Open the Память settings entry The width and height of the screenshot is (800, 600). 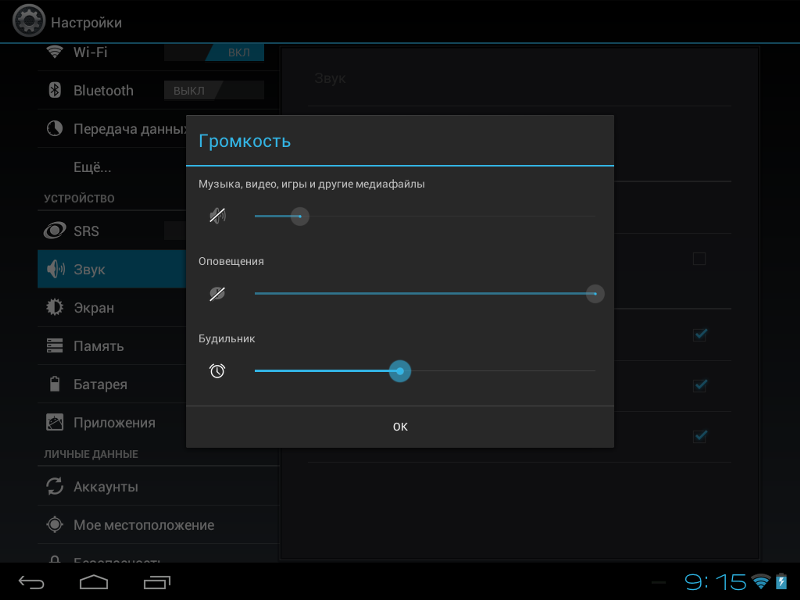coord(112,345)
